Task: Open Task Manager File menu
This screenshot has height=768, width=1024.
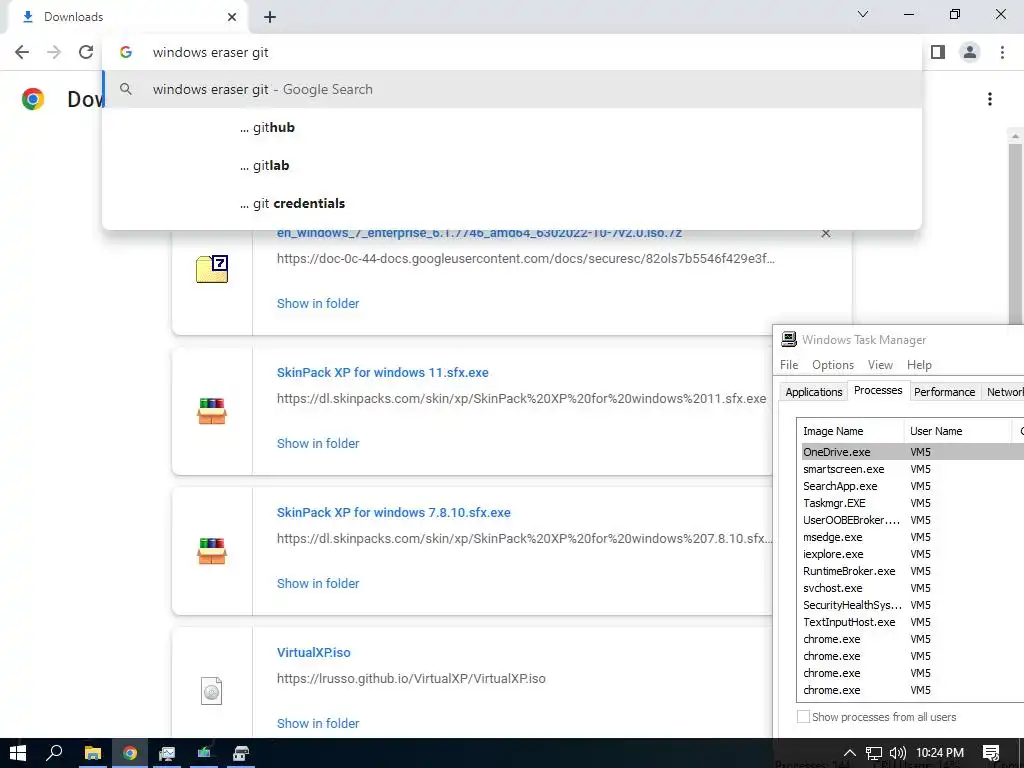Action: click(789, 365)
